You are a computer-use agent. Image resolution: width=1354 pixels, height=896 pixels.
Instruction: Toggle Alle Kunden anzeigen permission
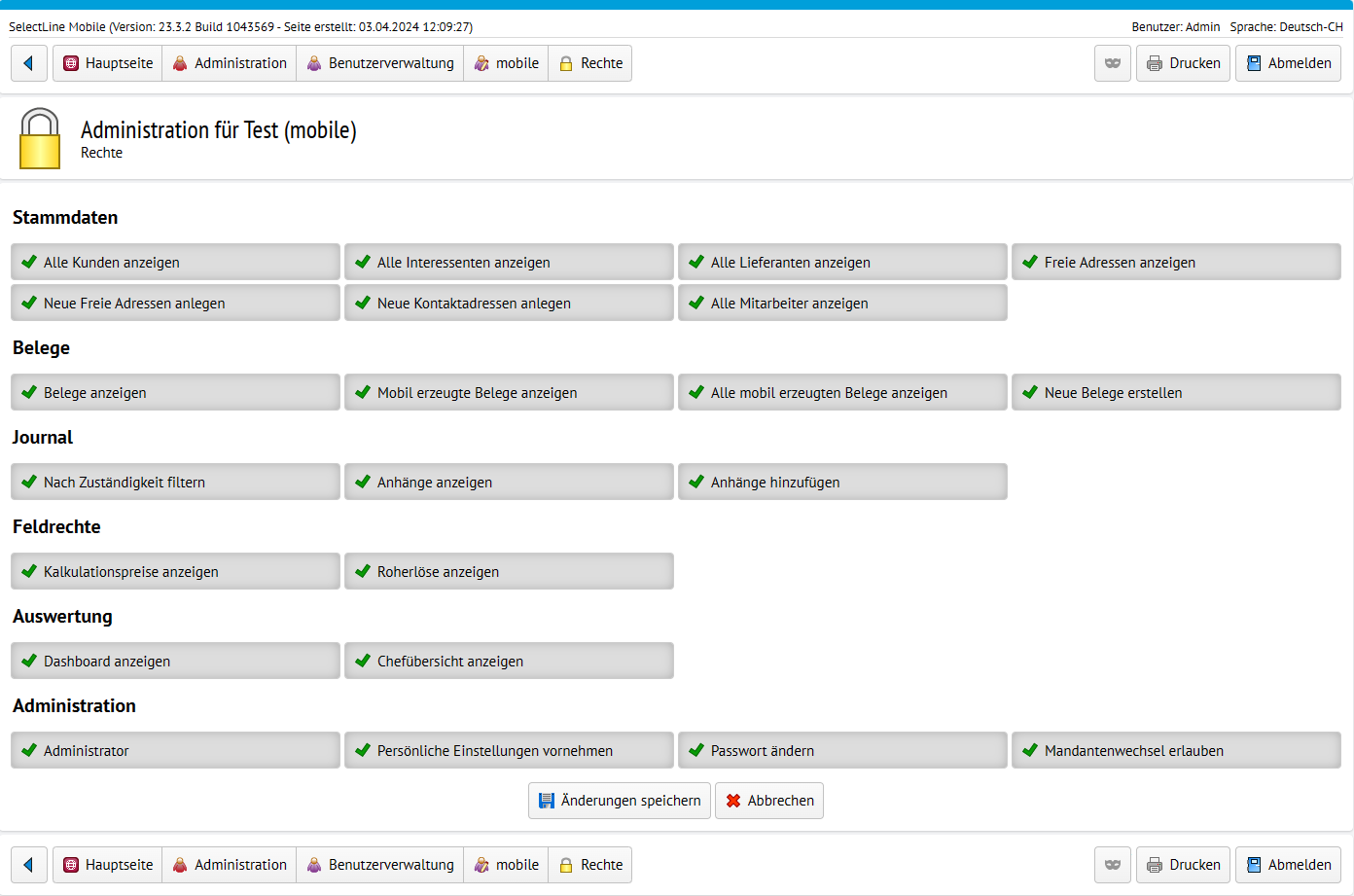175,263
